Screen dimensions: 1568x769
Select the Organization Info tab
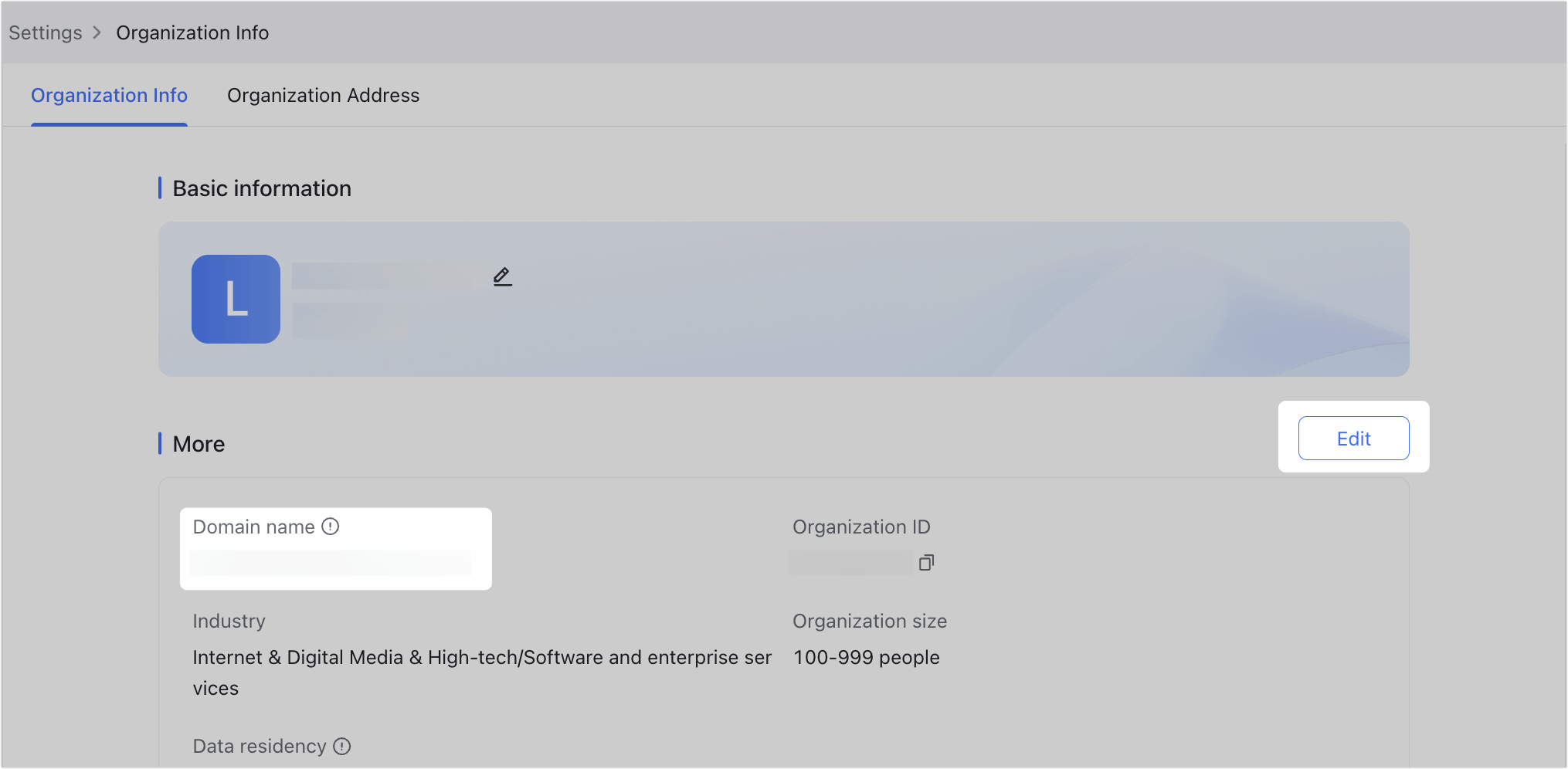[x=109, y=95]
